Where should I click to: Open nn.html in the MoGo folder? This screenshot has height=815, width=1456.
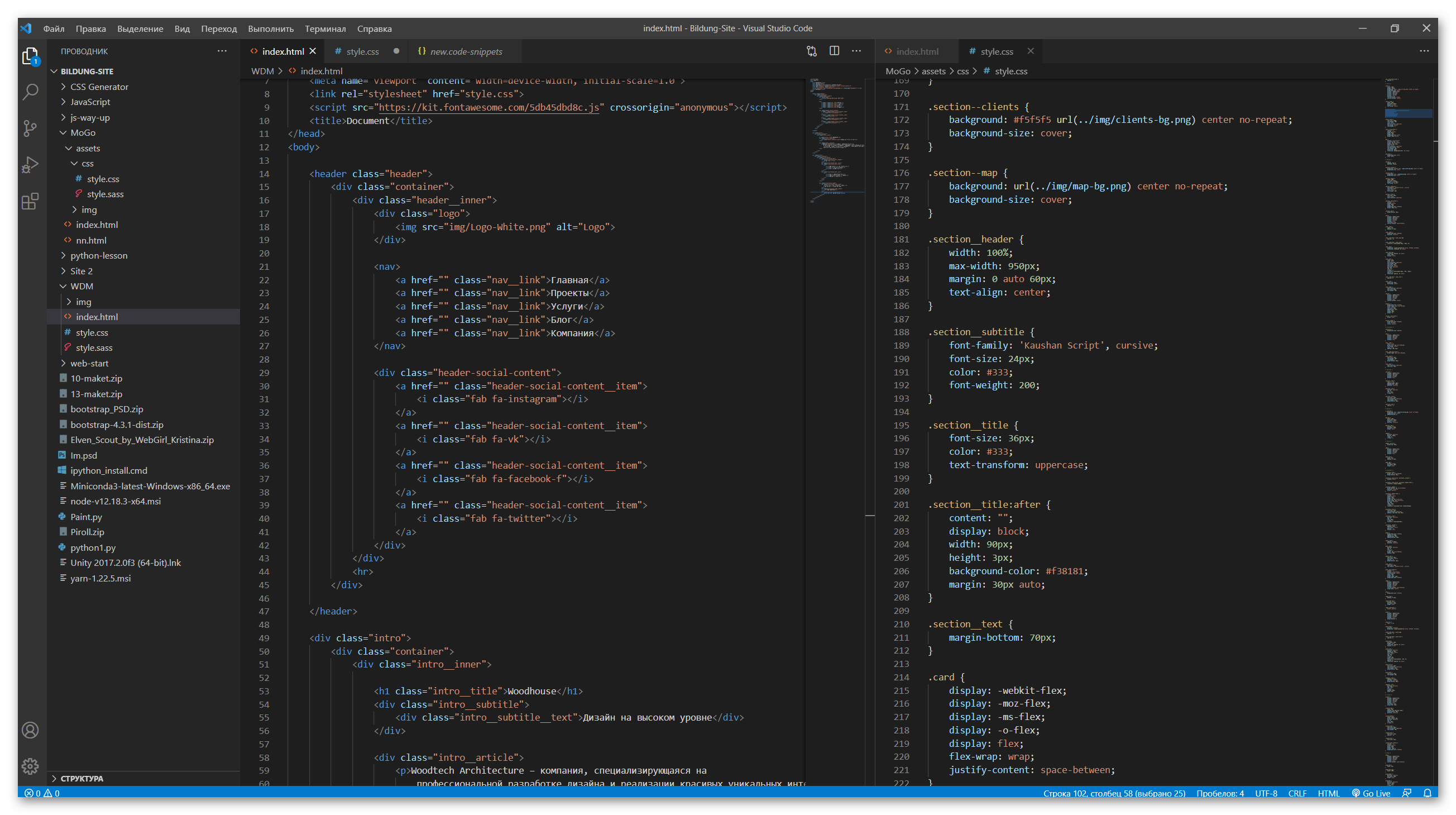pyautogui.click(x=90, y=240)
